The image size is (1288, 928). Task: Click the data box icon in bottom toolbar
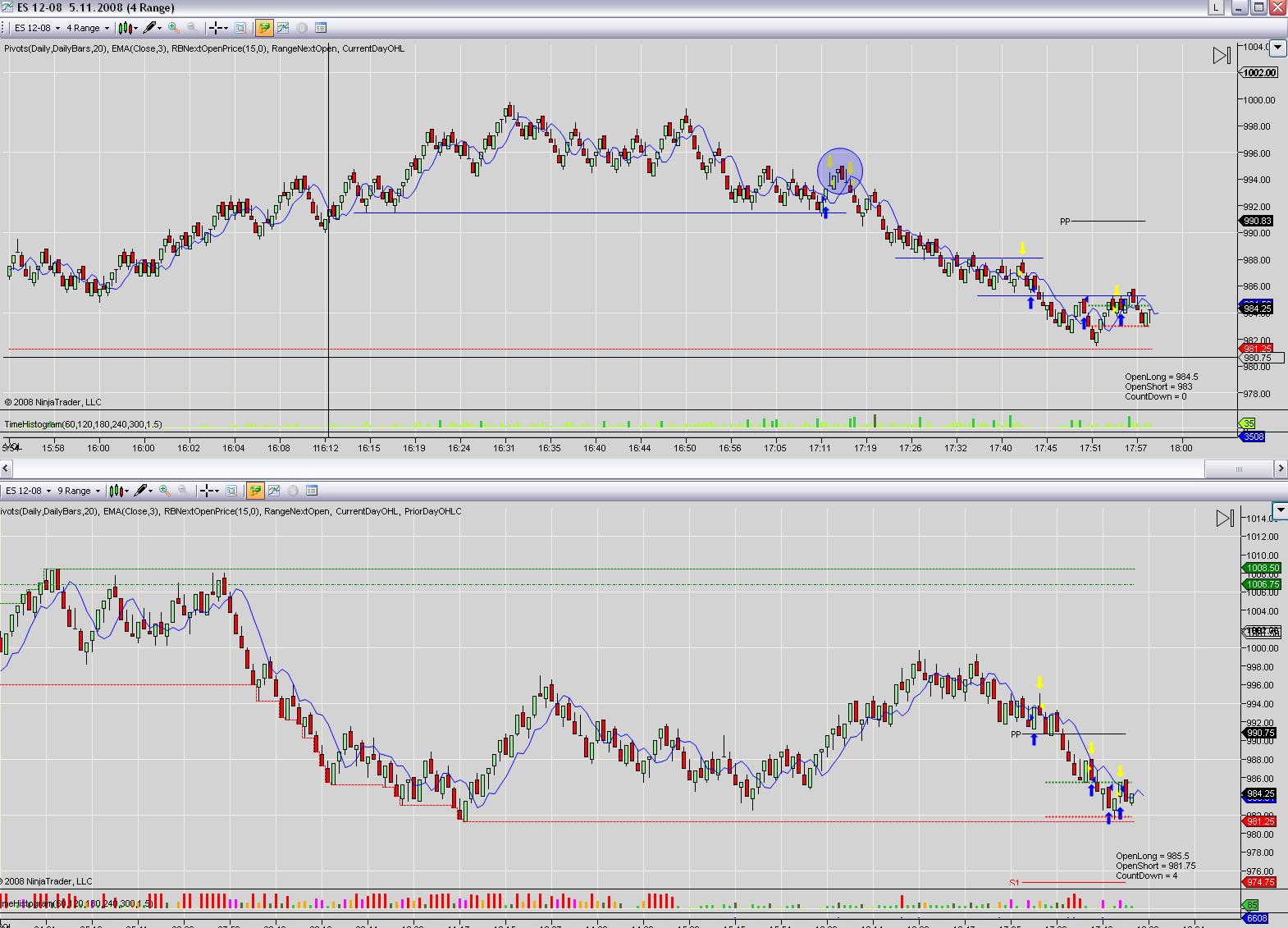coord(312,491)
